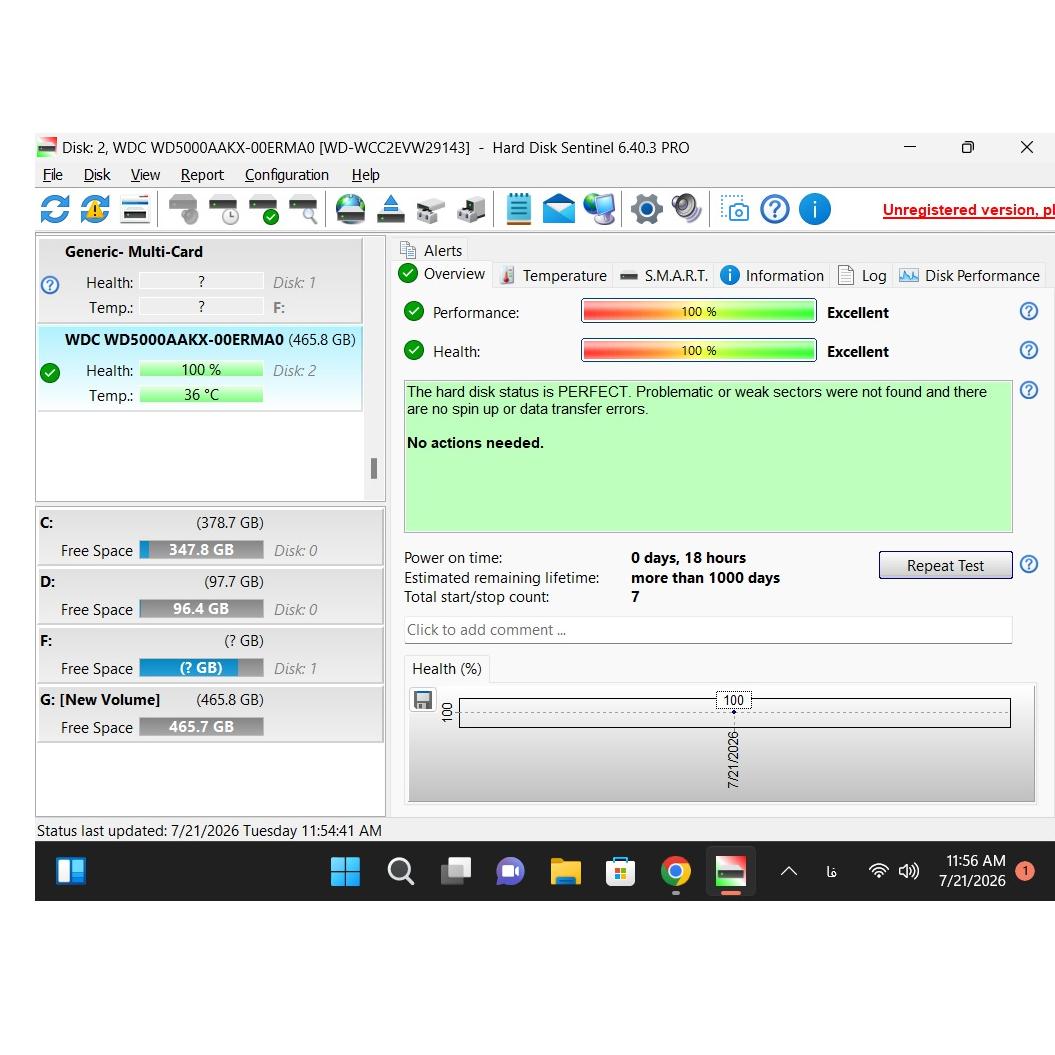
Task: Click the refresh icon with yellow warning sign
Action: pyautogui.click(x=95, y=209)
